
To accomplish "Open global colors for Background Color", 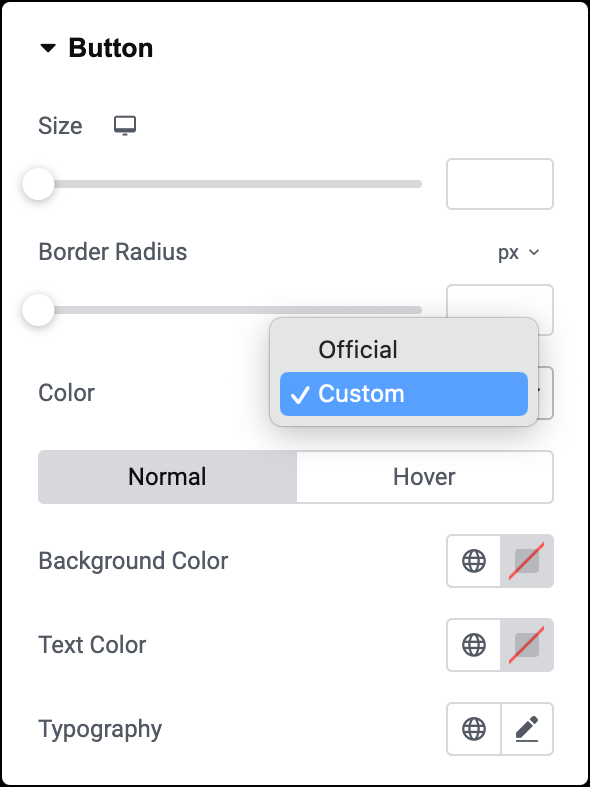I will point(474,561).
